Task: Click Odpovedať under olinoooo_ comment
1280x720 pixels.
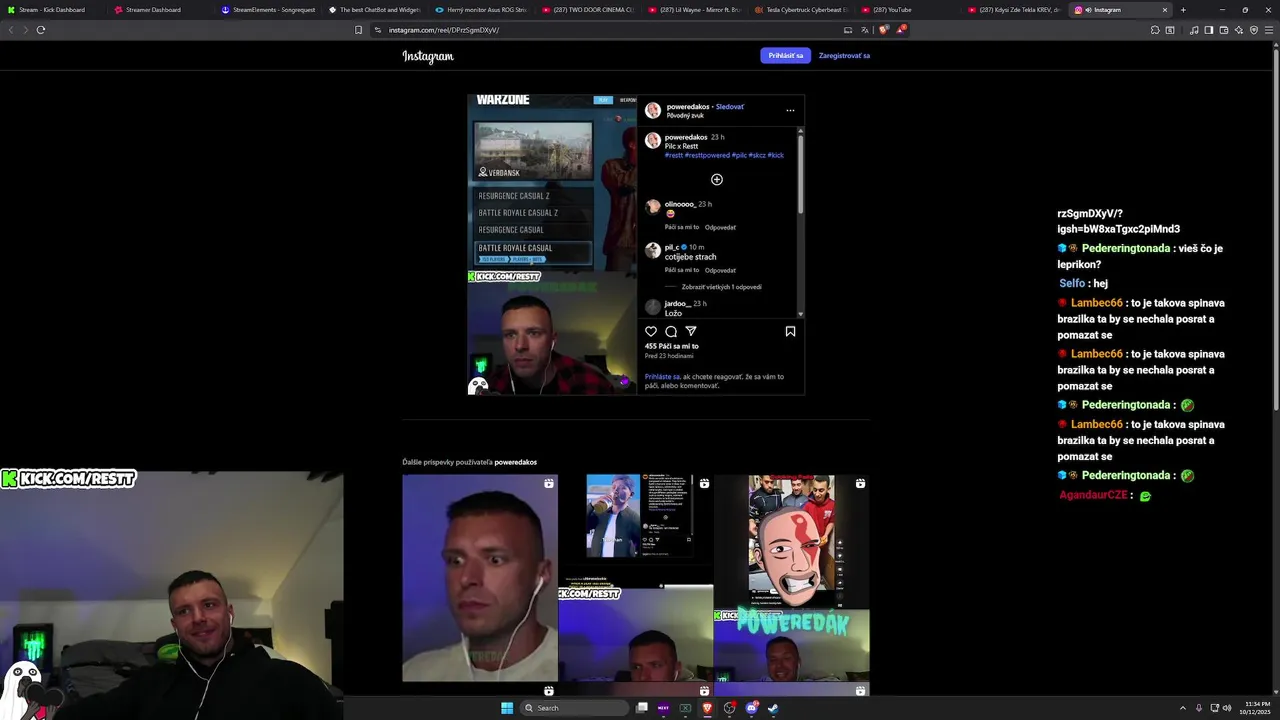Action: (x=720, y=227)
